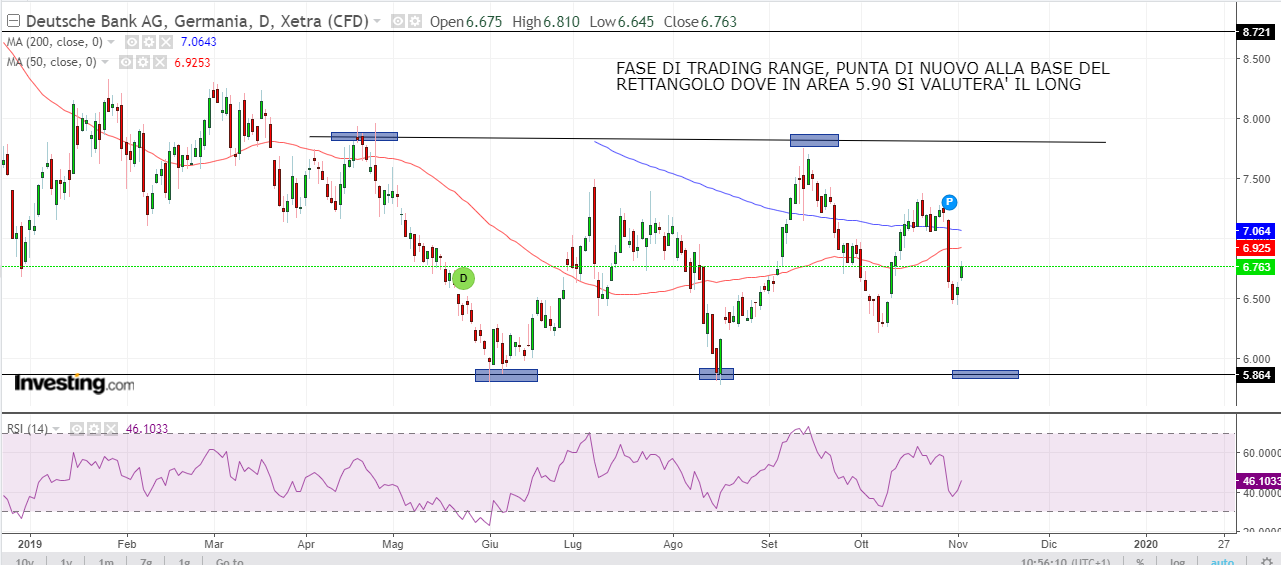Expand the MA (50, close, 0) dropdown arrow
The height and width of the screenshot is (565, 1281).
(x=105, y=62)
